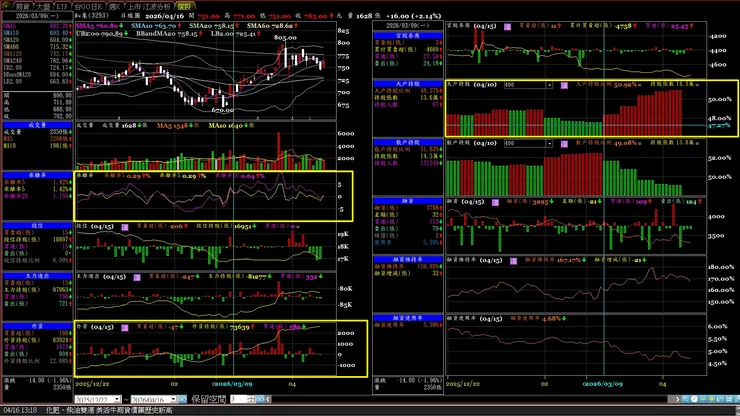Click the SMA60 728.62 indicator label
Image resolution: width=740 pixels, height=416 pixels.
(x=272, y=25)
